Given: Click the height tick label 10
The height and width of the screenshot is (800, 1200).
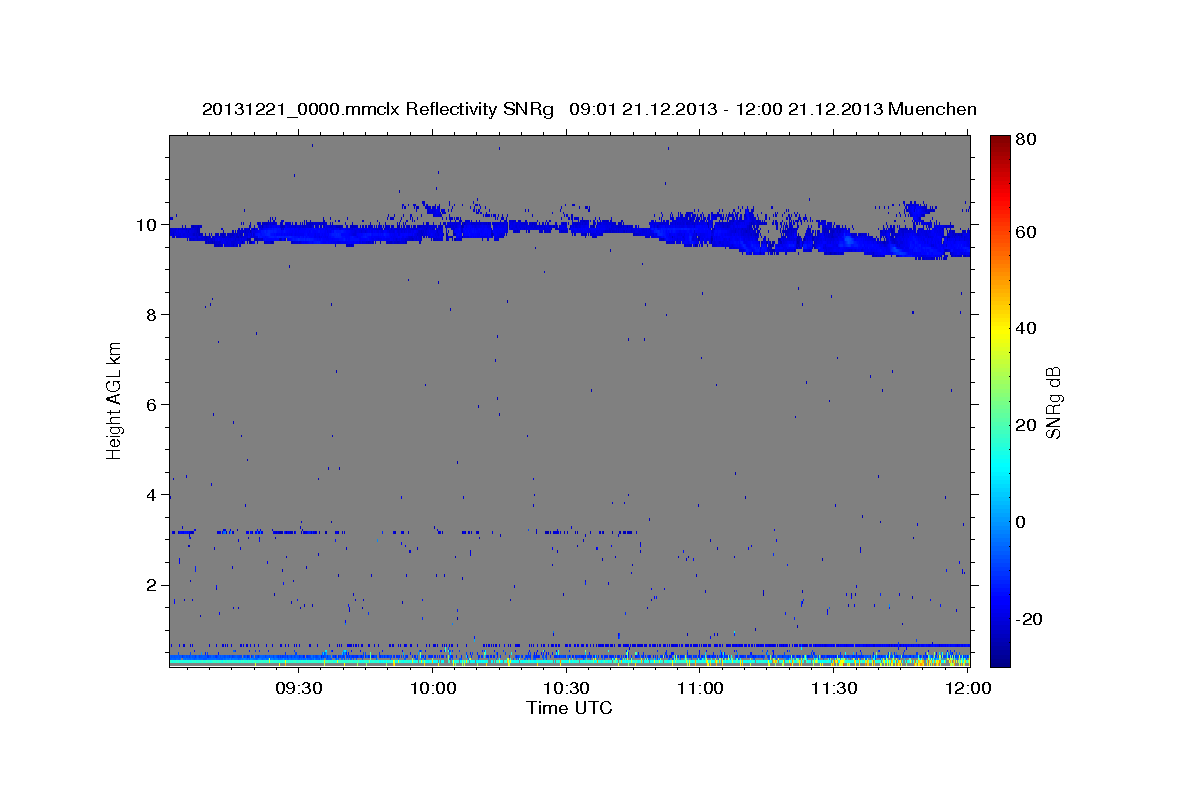Looking at the screenshot, I should coord(148,225).
